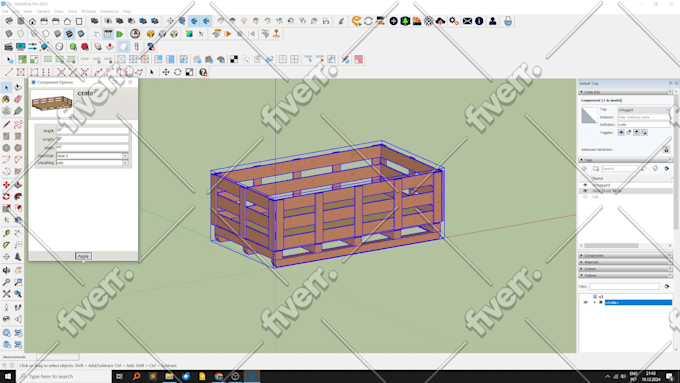Click the info circle icon
Image resolution: width=680 pixels, height=383 pixels.
pyautogui.click(x=479, y=21)
